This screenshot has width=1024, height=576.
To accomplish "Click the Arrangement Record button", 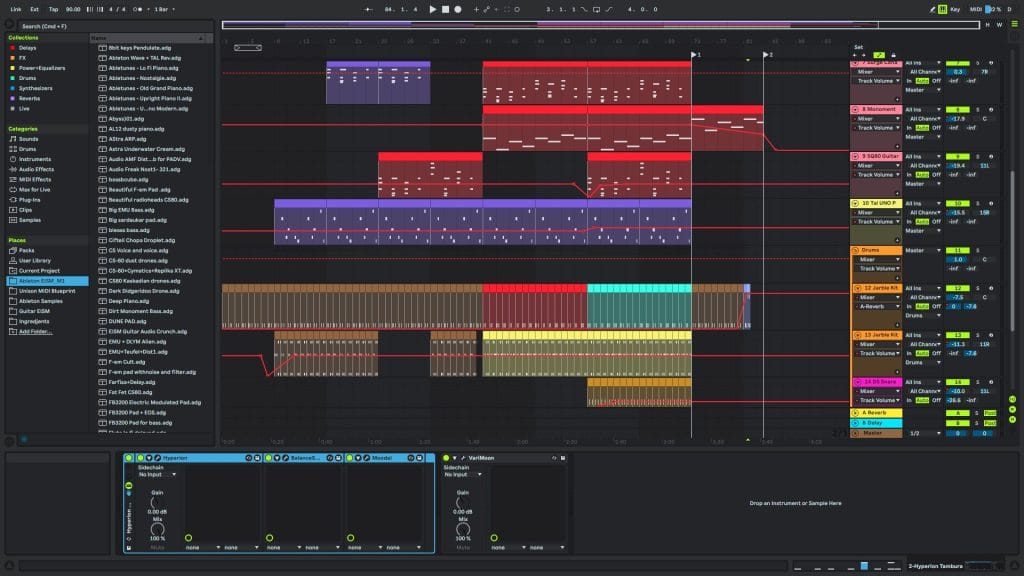I will (458, 9).
